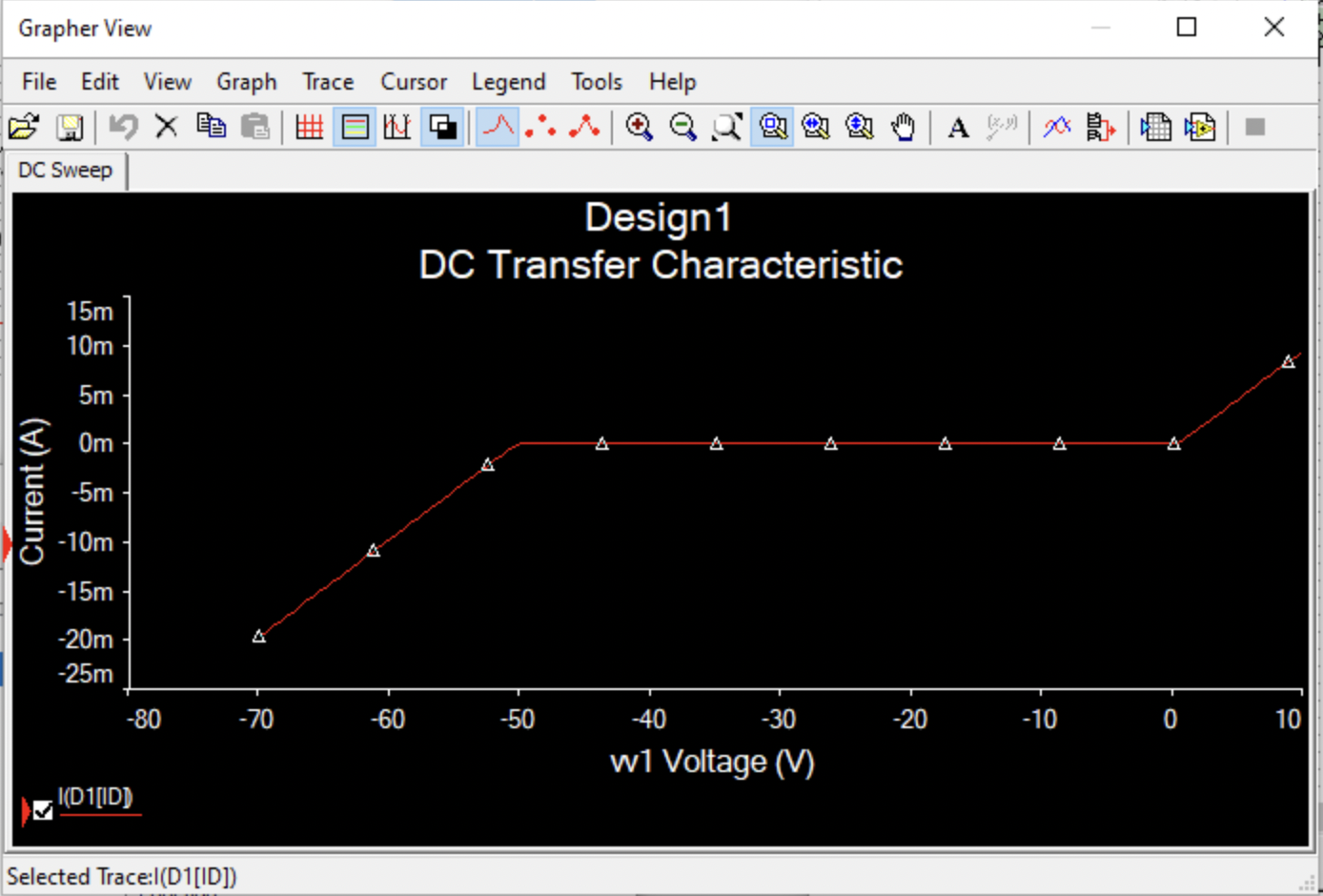Paste from the clipboard
This screenshot has height=896, width=1323.
(255, 125)
